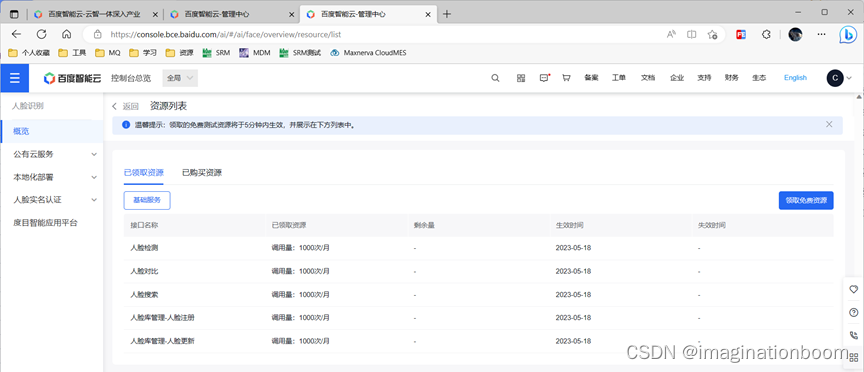Open the console search magnifier
Viewport: 864px width, 372px height.
pyautogui.click(x=495, y=78)
